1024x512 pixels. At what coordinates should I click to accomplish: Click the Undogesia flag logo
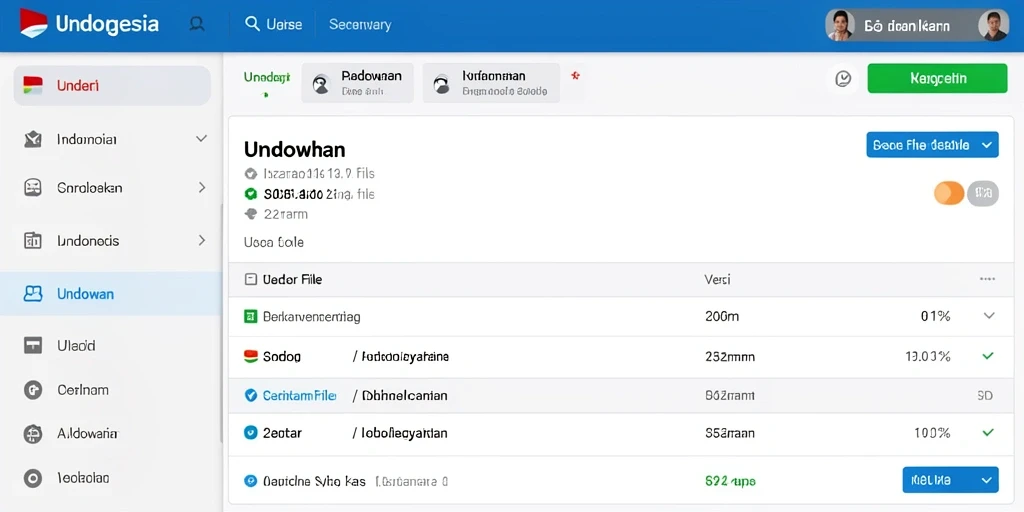coord(33,24)
